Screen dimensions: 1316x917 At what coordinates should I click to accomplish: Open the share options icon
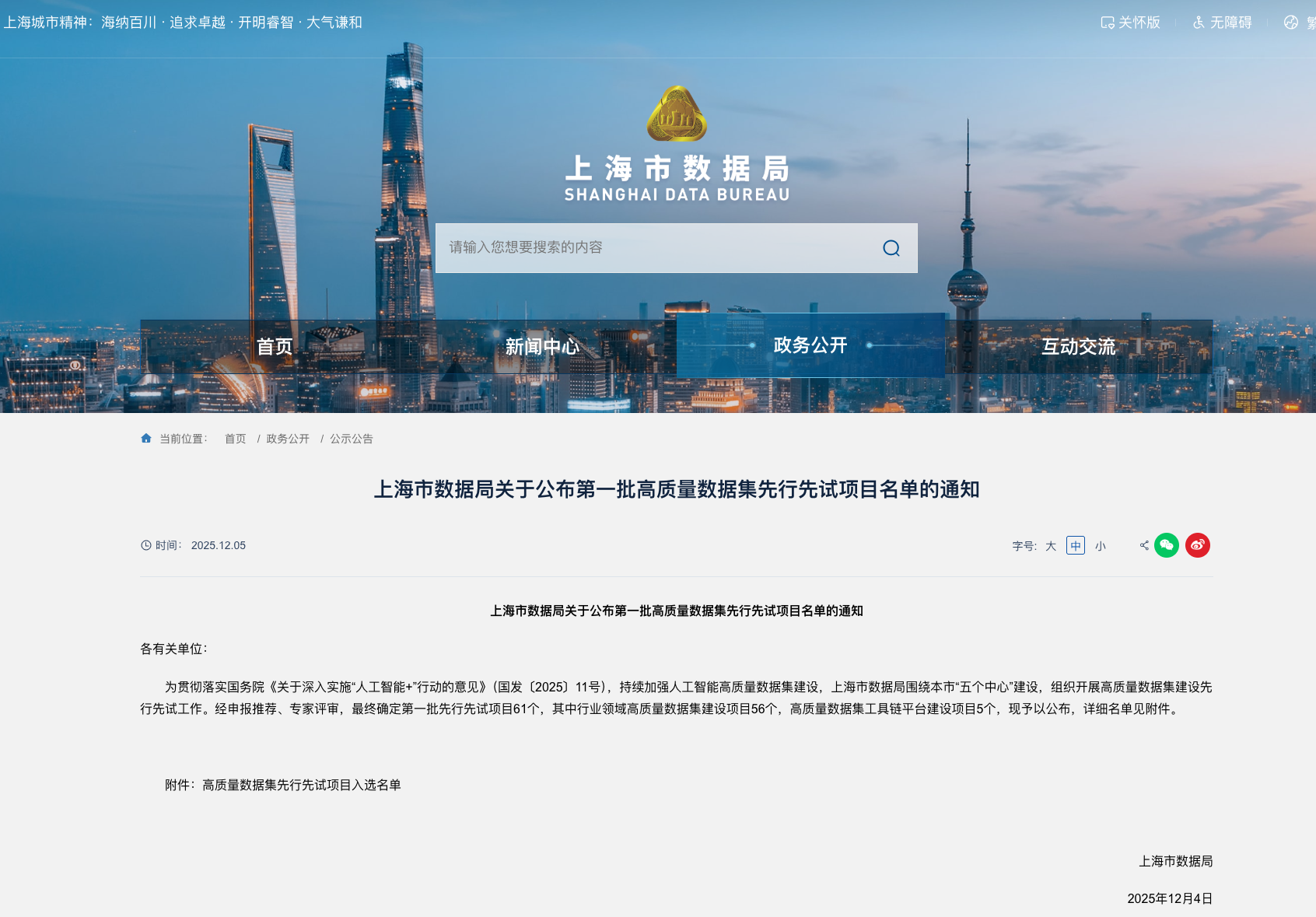tap(1143, 545)
